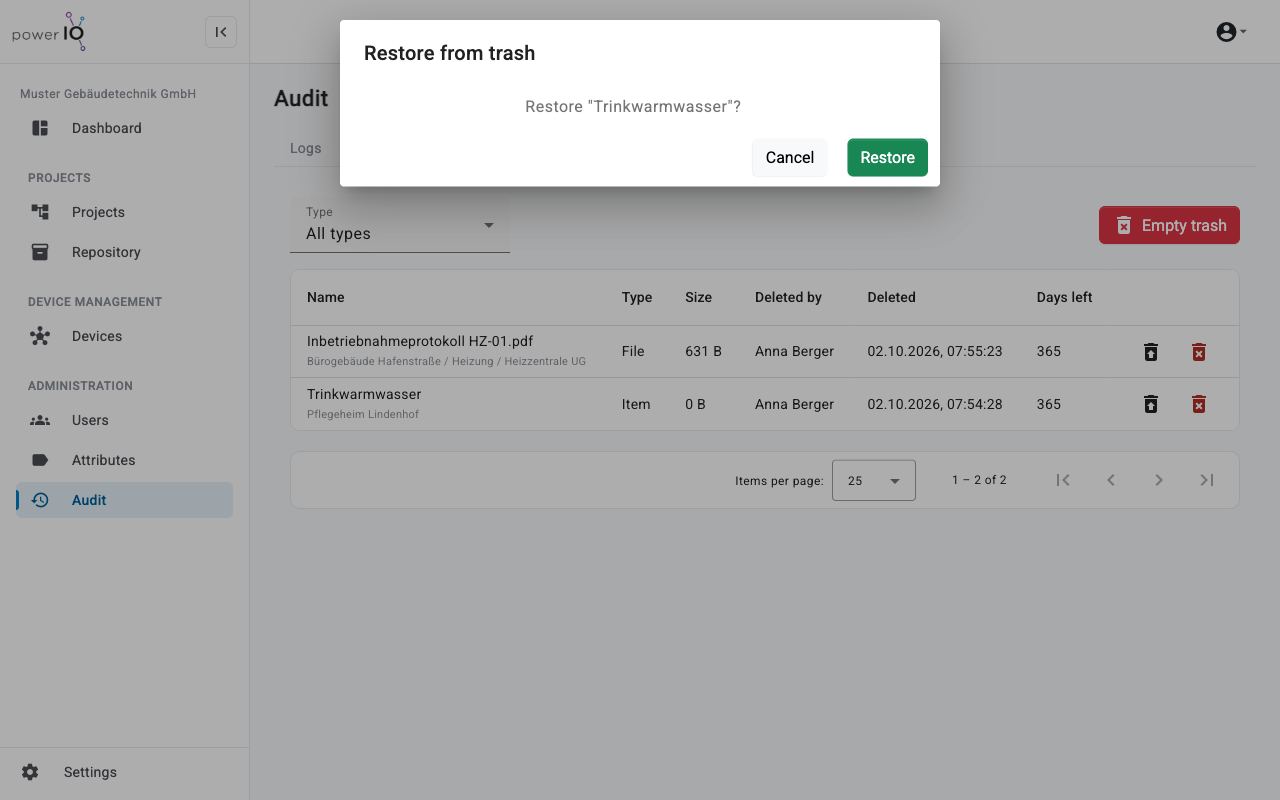Click the powerIO logo
The image size is (1280, 800).
tap(50, 32)
